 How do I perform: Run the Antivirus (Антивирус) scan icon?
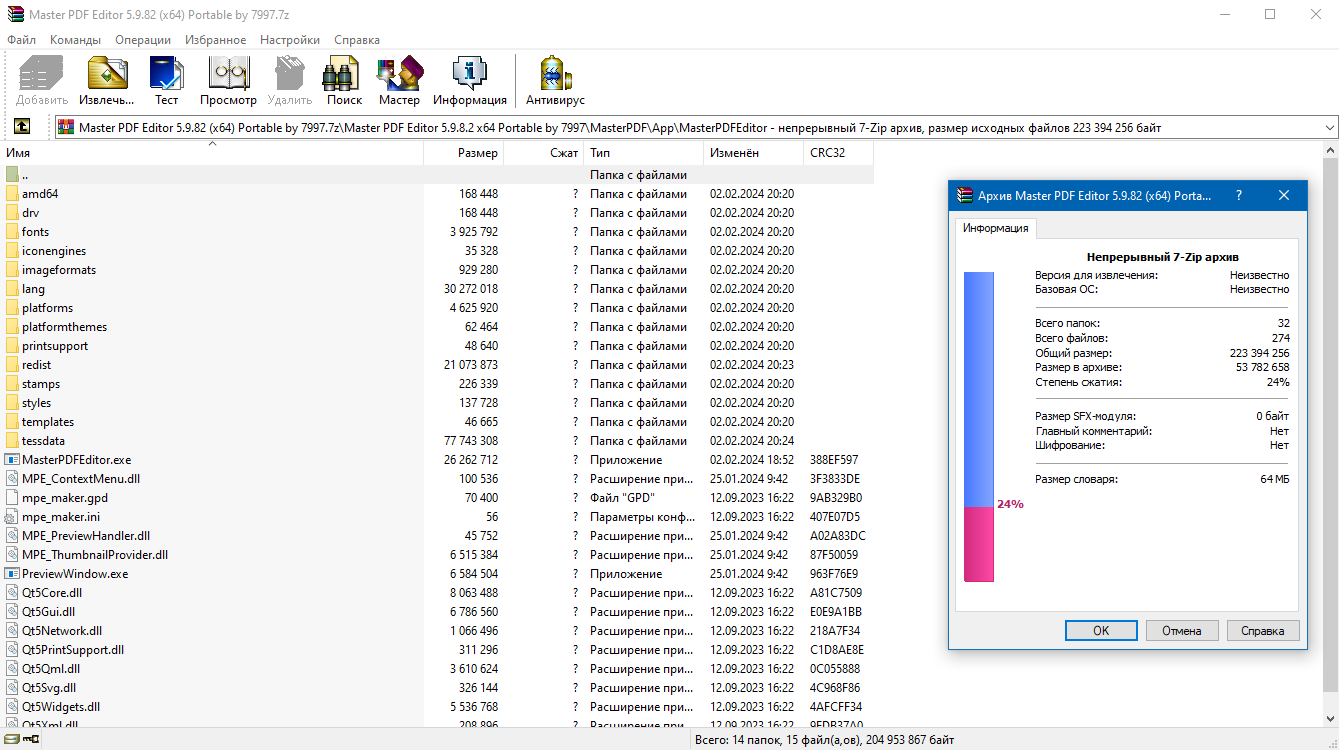click(x=555, y=80)
